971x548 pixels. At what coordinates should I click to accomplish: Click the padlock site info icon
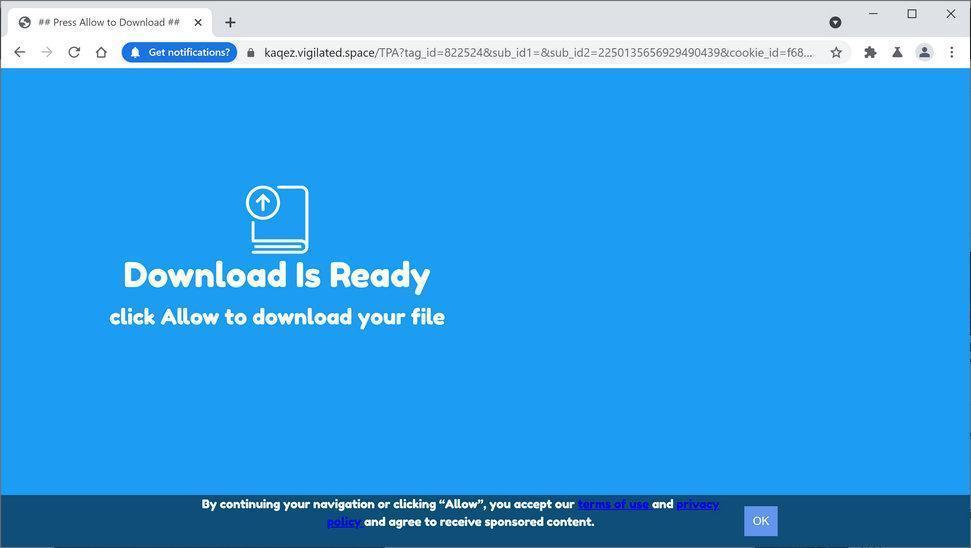(251, 53)
